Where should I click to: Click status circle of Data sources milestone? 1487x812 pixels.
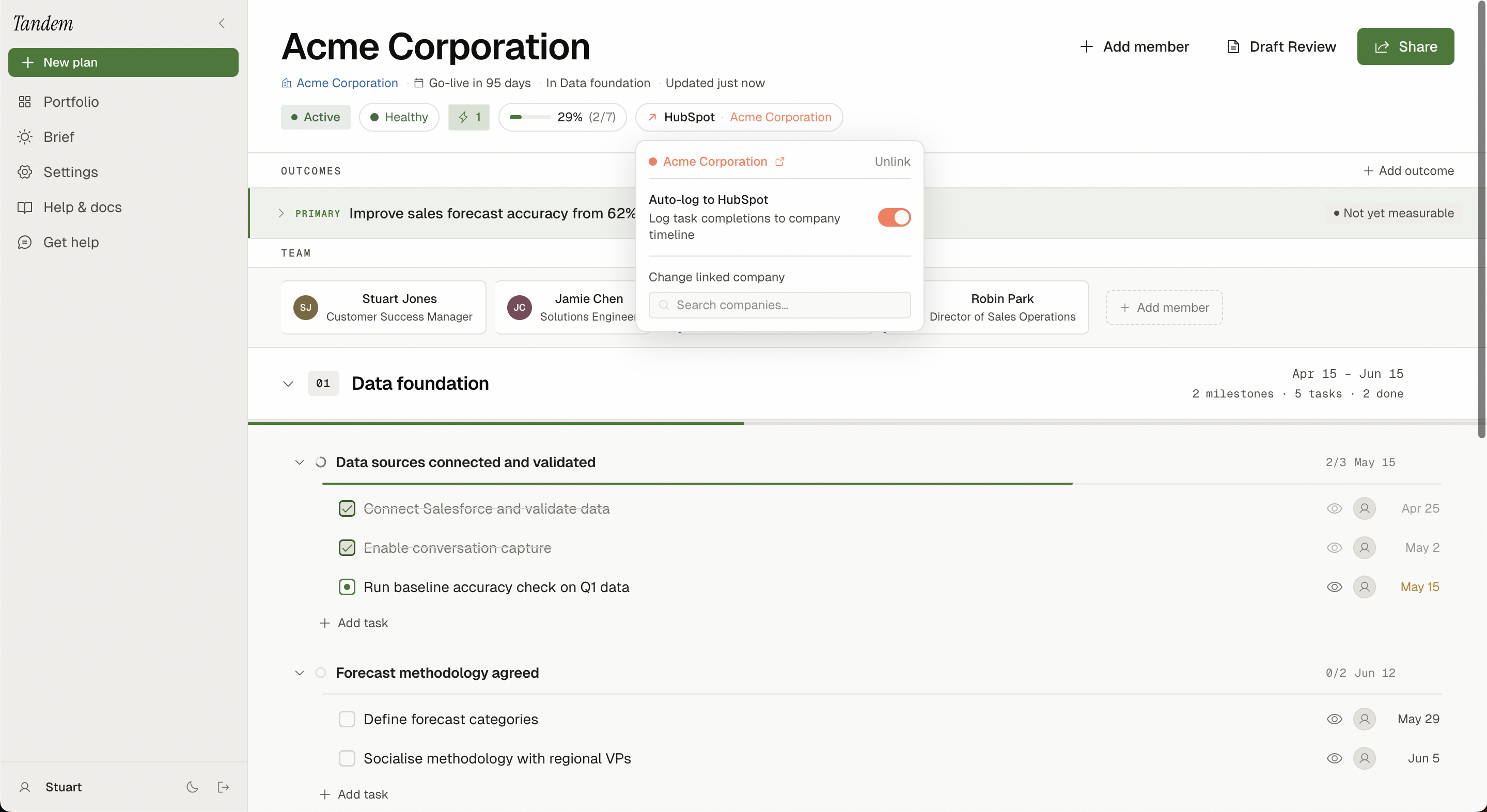click(321, 463)
